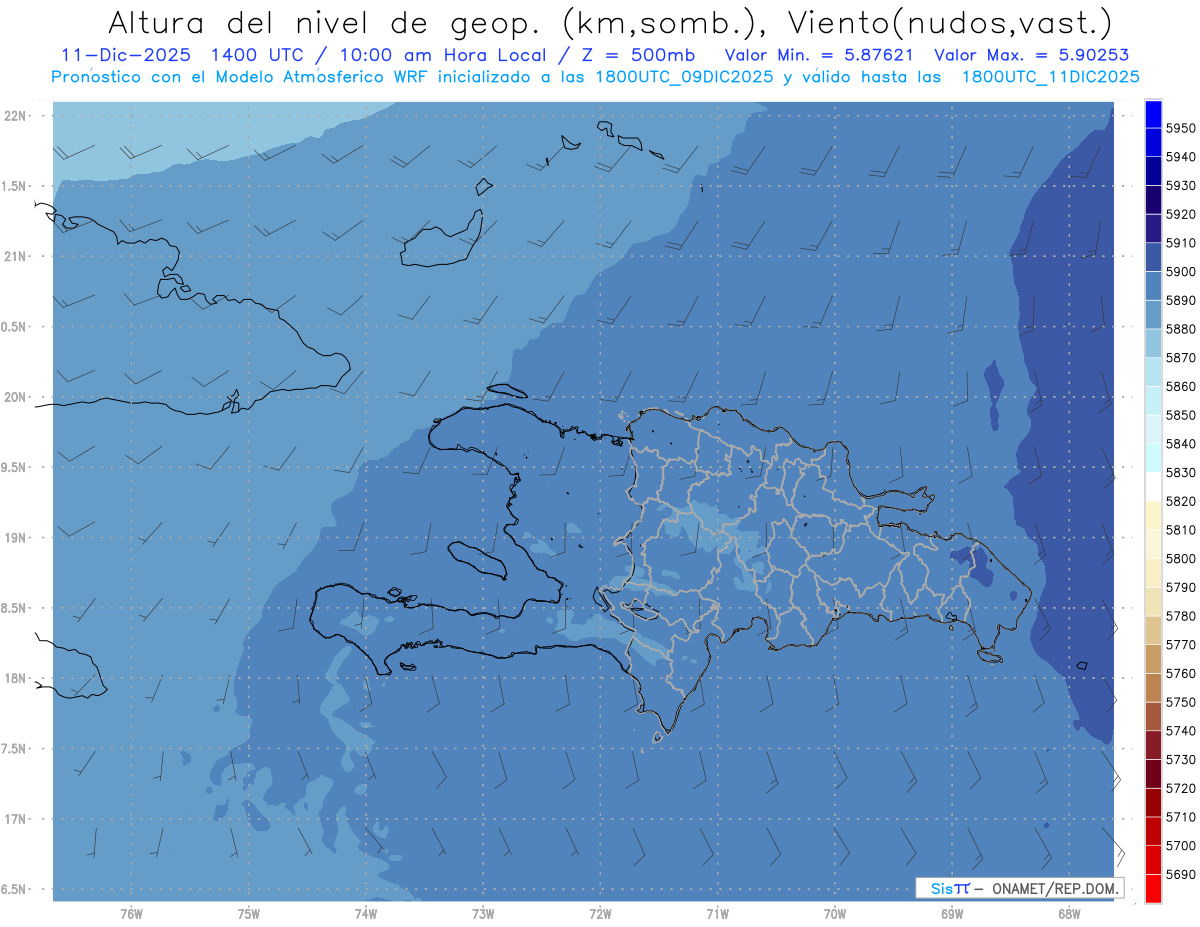Click the latitude label 8.5N
This screenshot has height=927, width=1200.
pos(13,608)
